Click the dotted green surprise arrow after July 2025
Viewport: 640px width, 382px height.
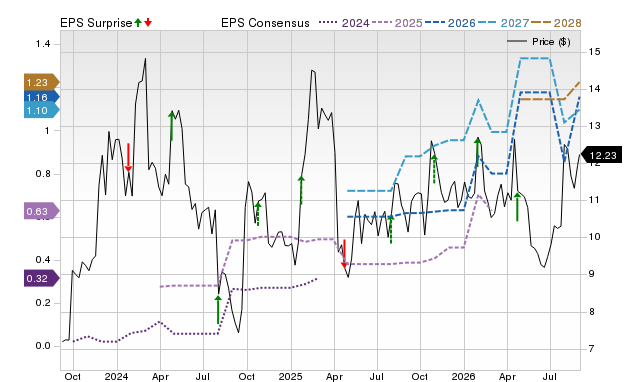pos(391,230)
